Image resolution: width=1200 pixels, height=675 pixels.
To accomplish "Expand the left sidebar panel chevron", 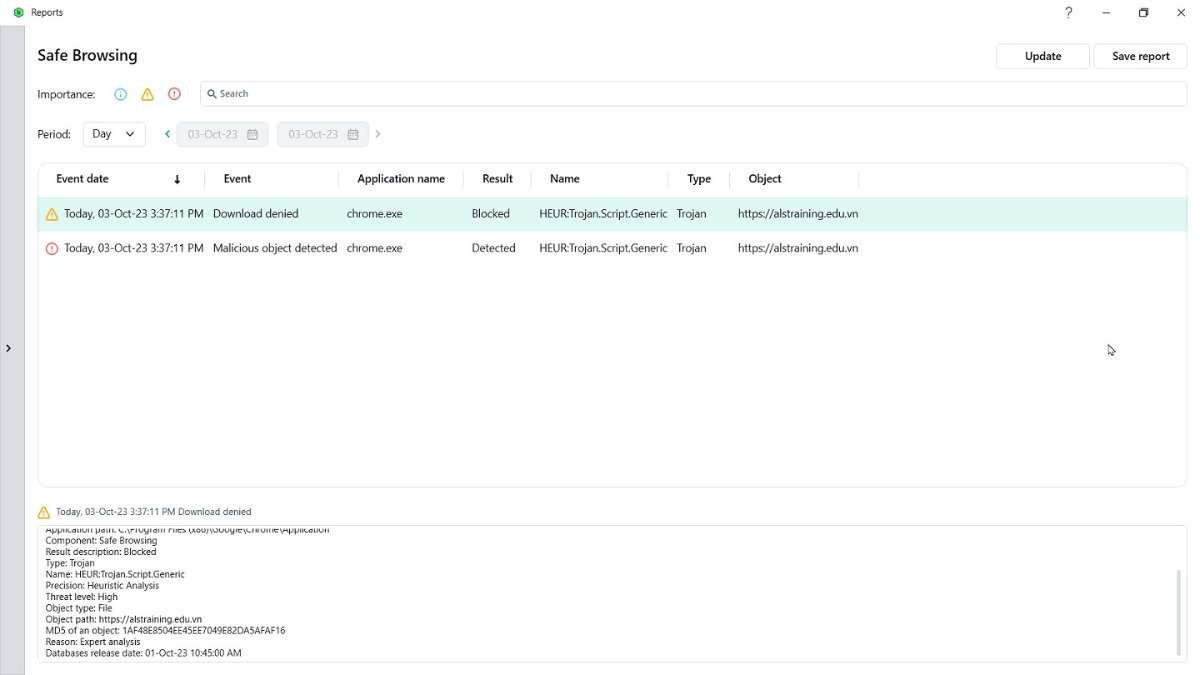I will pos(9,348).
